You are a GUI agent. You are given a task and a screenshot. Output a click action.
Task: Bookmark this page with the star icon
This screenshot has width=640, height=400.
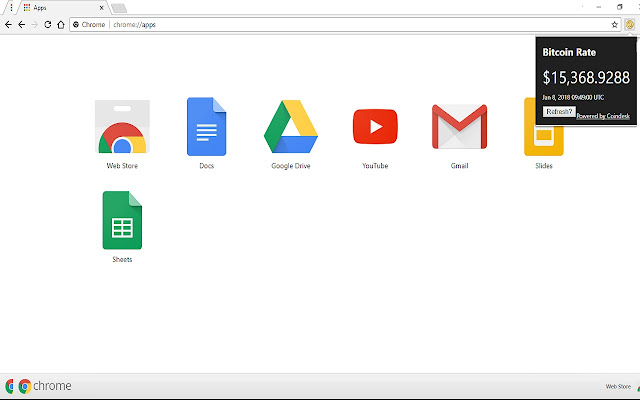(x=615, y=24)
